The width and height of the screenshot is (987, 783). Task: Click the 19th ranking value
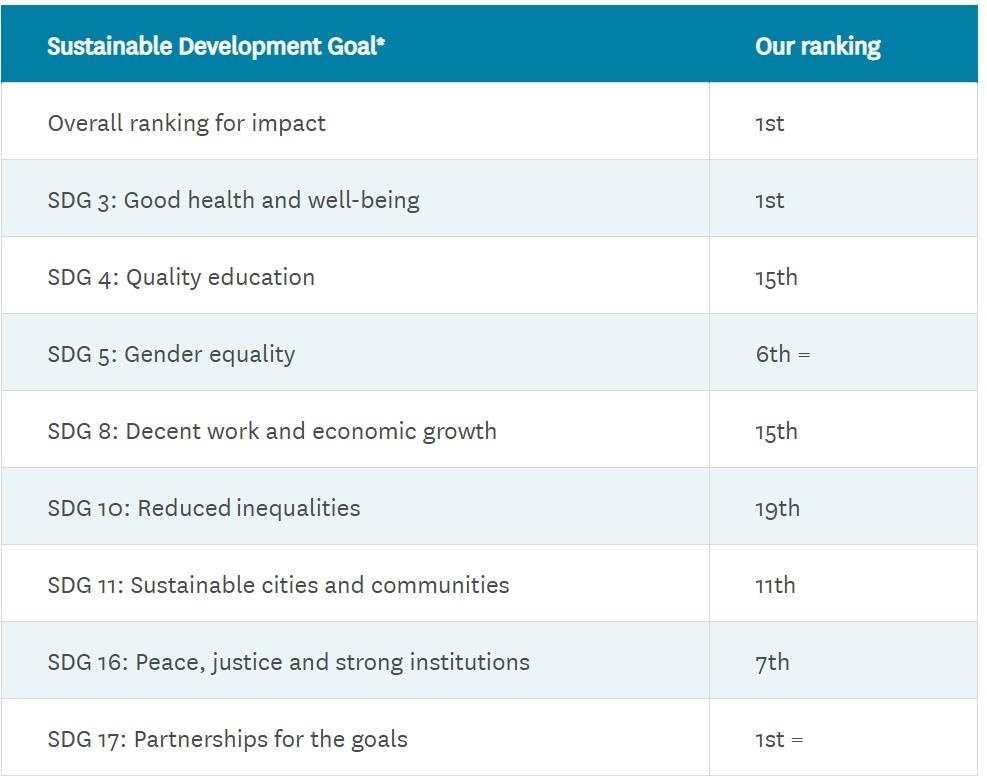pos(777,508)
